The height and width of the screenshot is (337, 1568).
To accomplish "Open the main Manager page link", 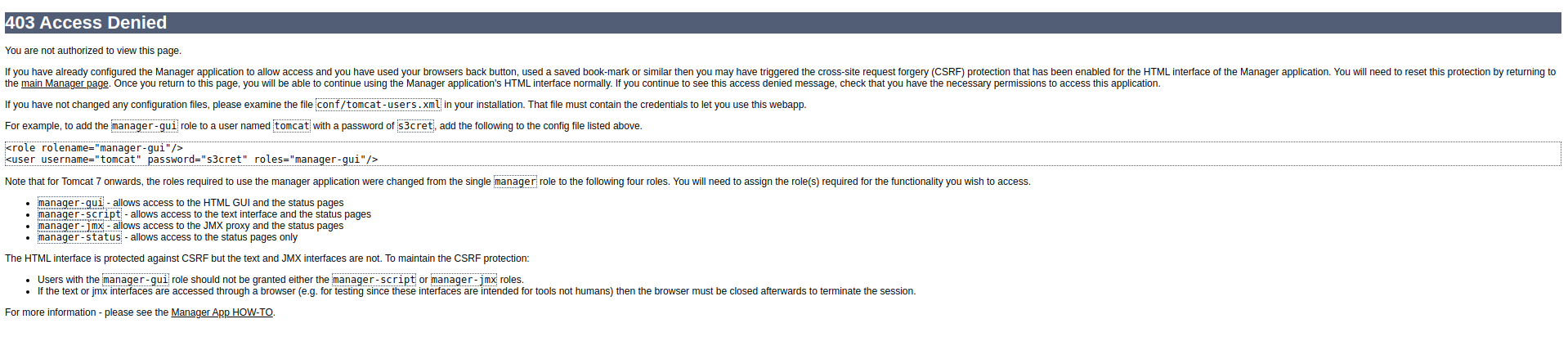I will [65, 83].
